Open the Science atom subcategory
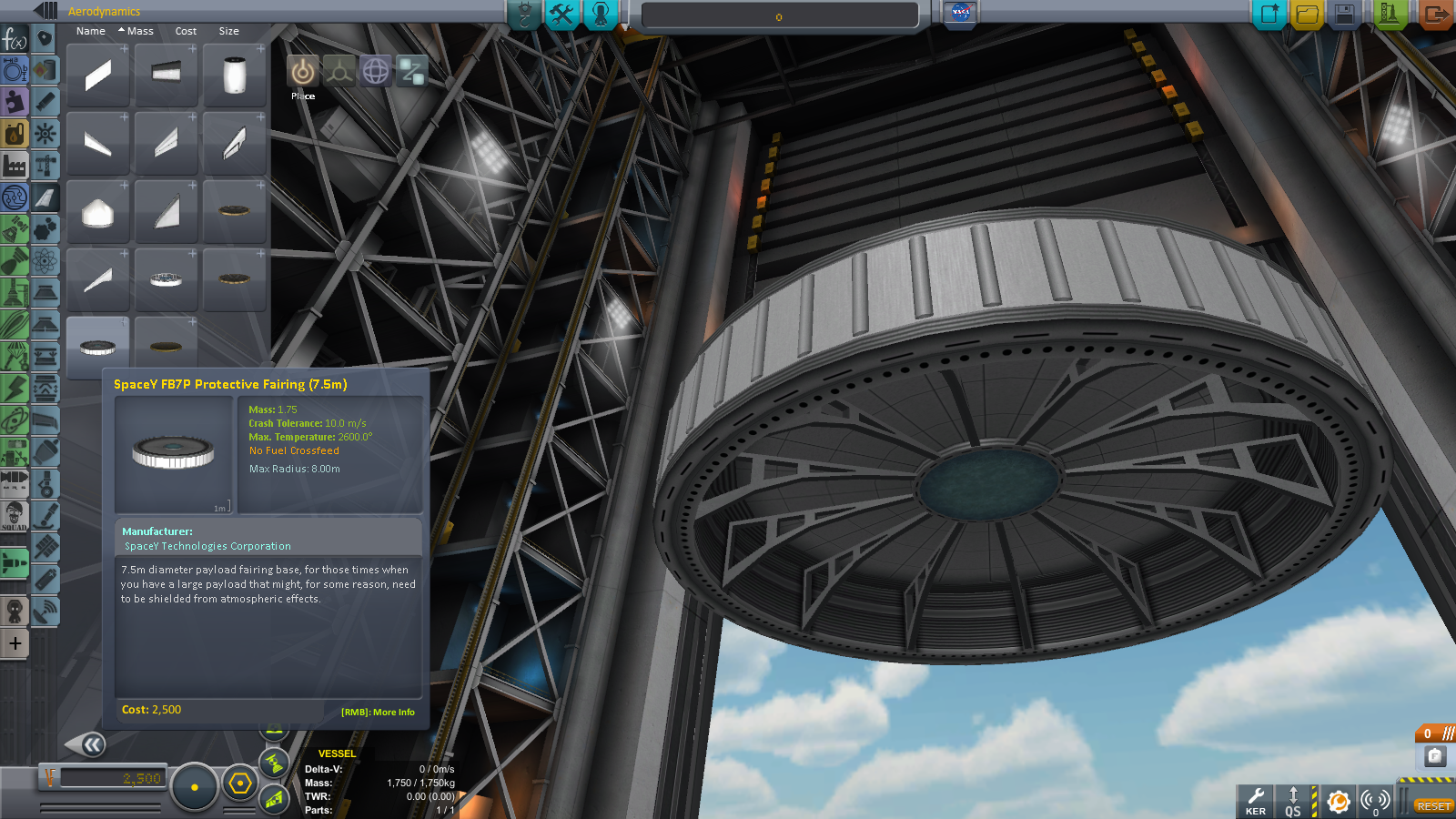1456x819 pixels. click(45, 261)
